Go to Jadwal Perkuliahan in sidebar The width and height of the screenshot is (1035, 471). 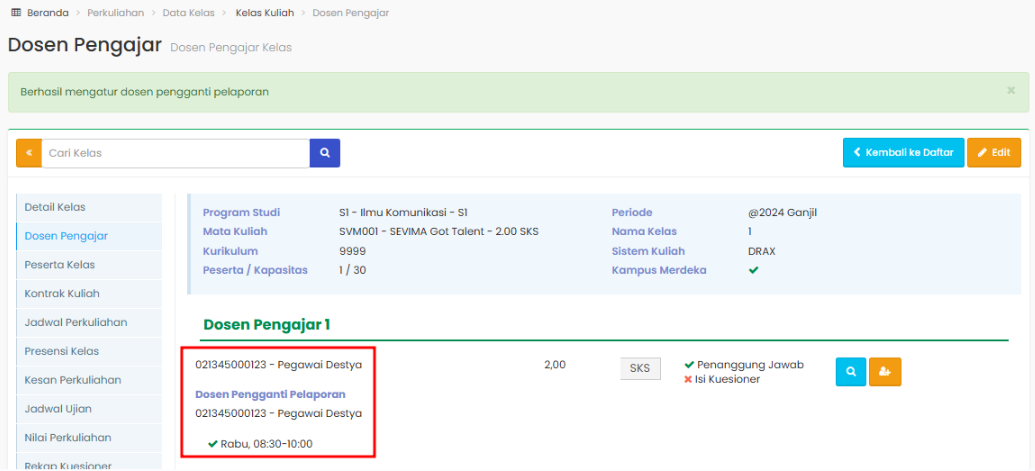click(76, 323)
